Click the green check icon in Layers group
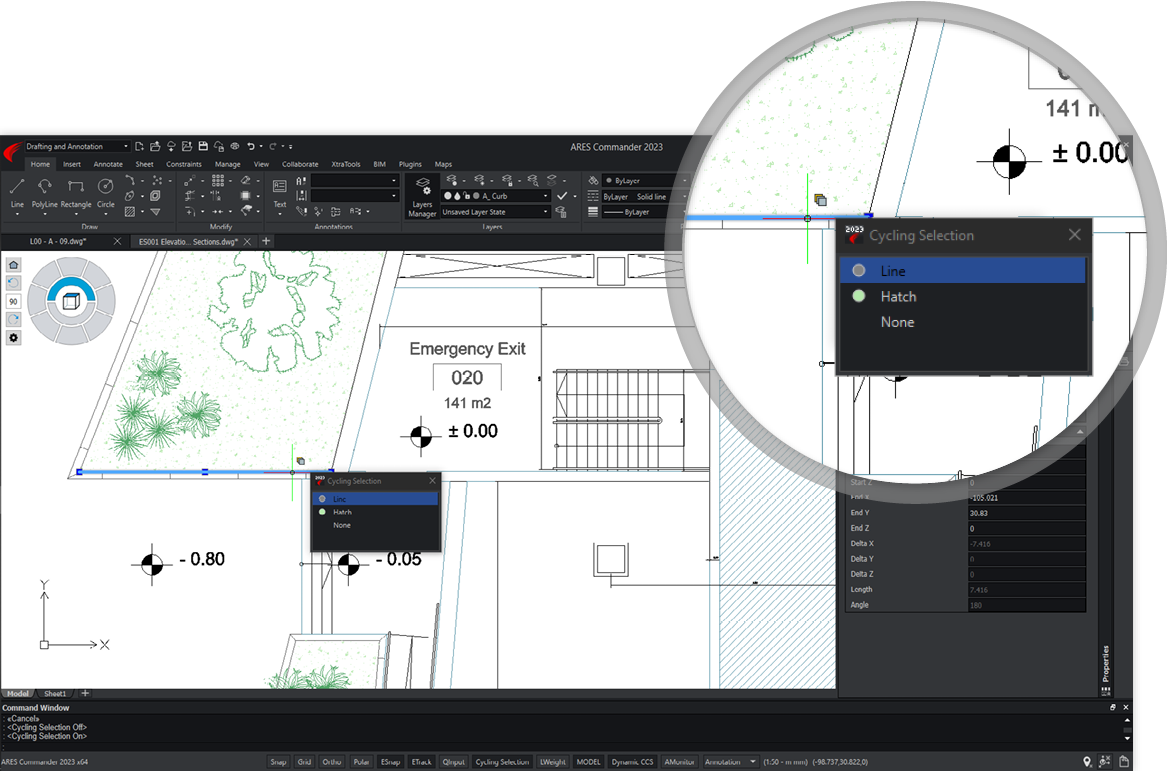Image resolution: width=1167 pixels, height=771 pixels. 562,196
